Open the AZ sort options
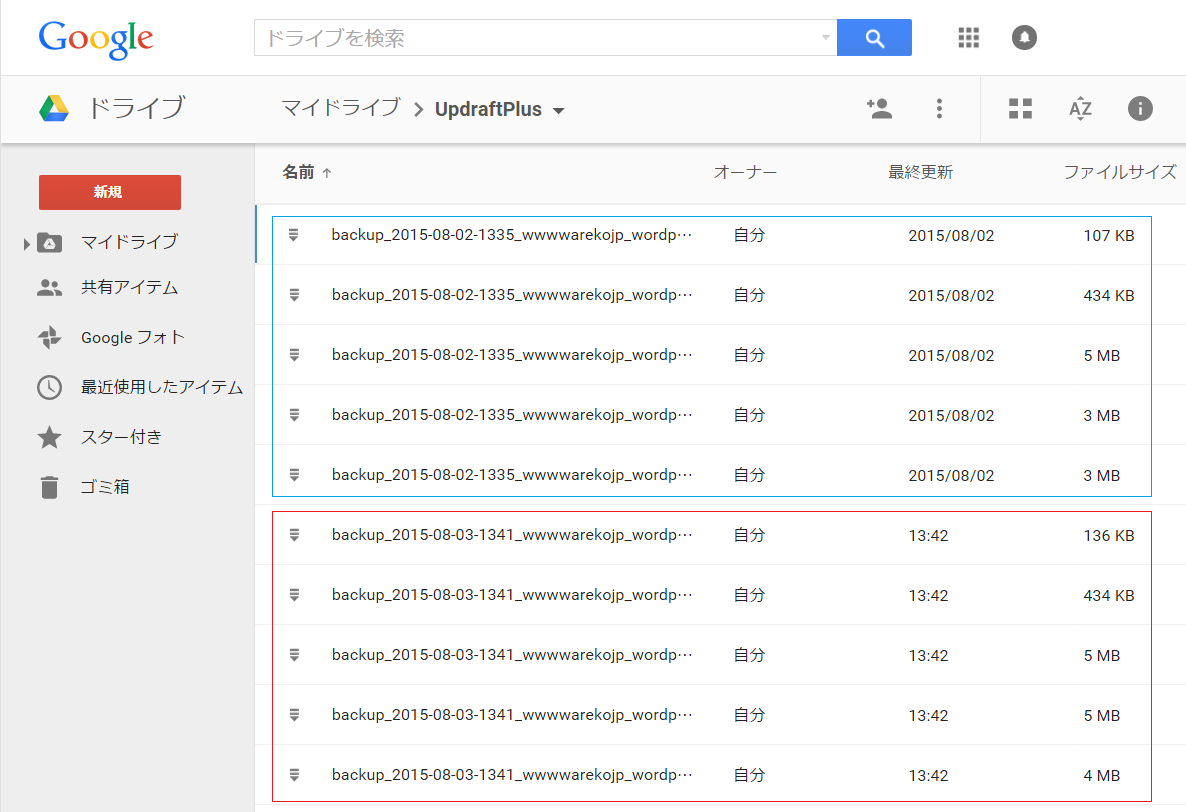This screenshot has width=1186, height=812. coord(1080,109)
